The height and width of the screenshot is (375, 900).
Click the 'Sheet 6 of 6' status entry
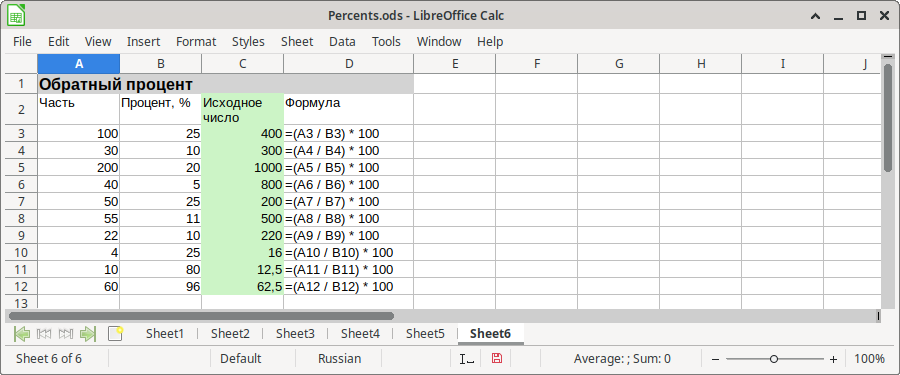click(x=49, y=359)
